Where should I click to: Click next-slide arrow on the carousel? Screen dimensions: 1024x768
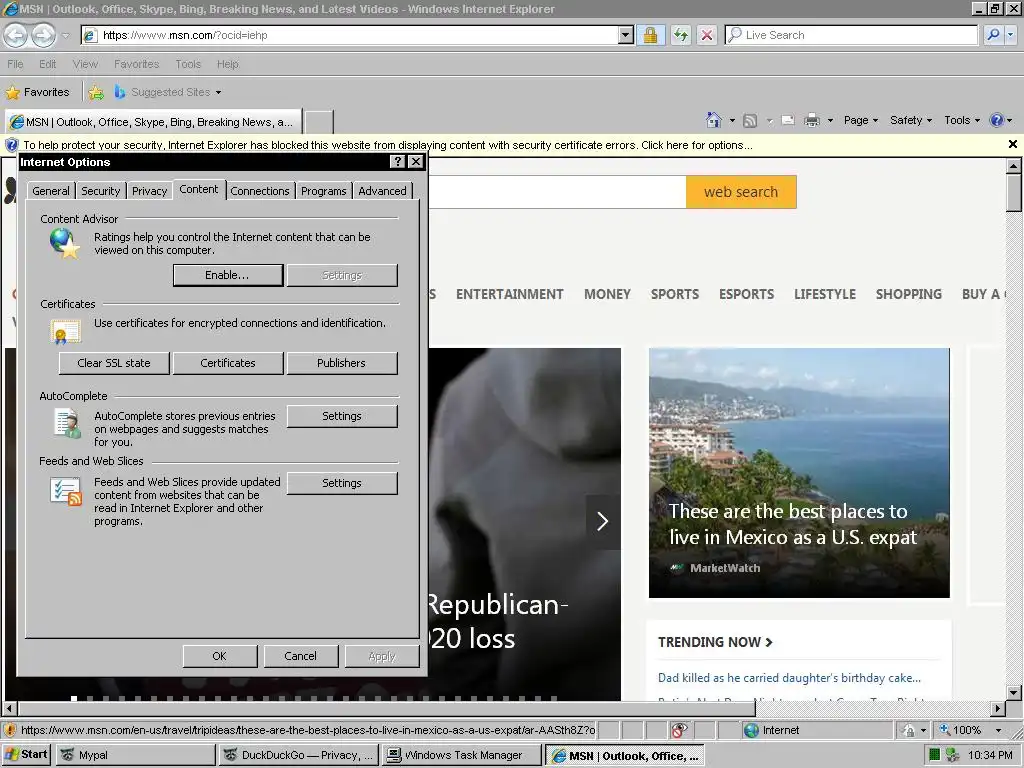pyautogui.click(x=602, y=521)
